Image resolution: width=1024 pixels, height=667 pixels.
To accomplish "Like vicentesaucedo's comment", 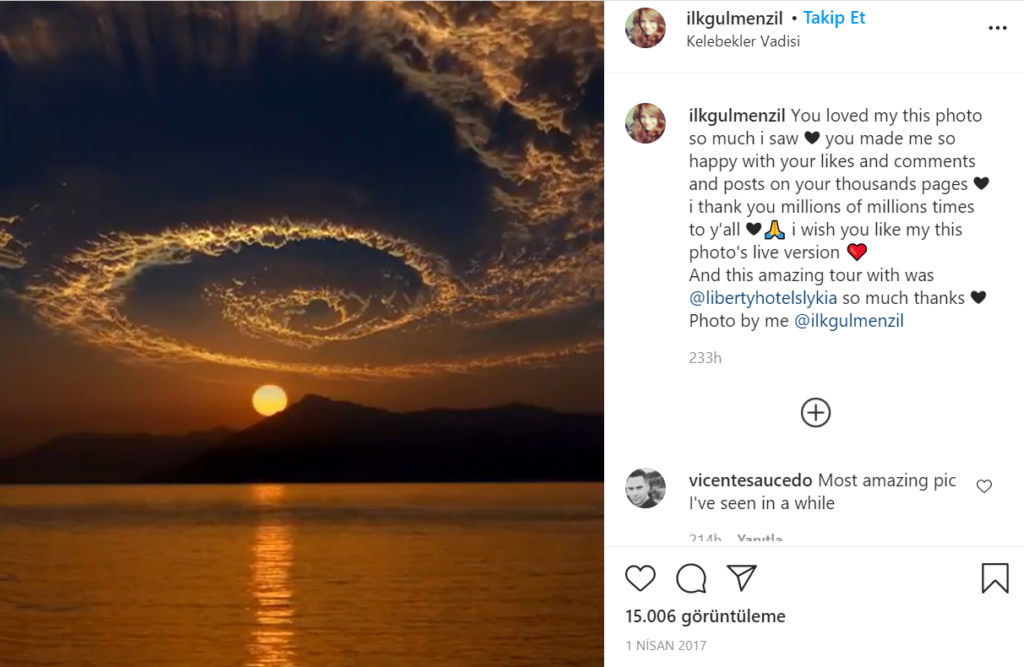I will 984,486.
